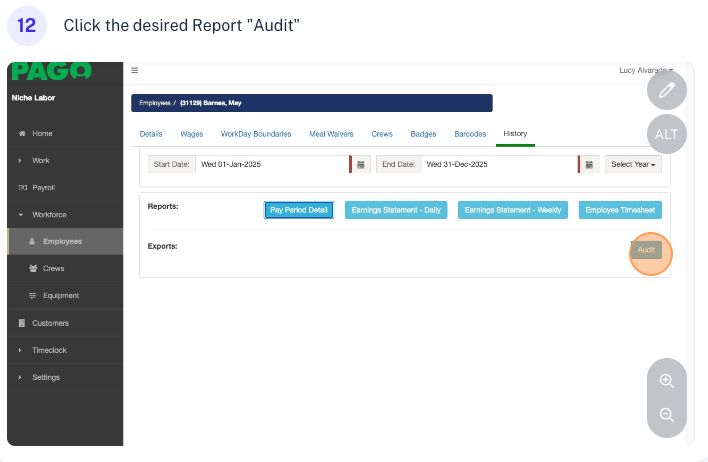Switch to the Wages tab
708x462 pixels.
click(x=191, y=133)
